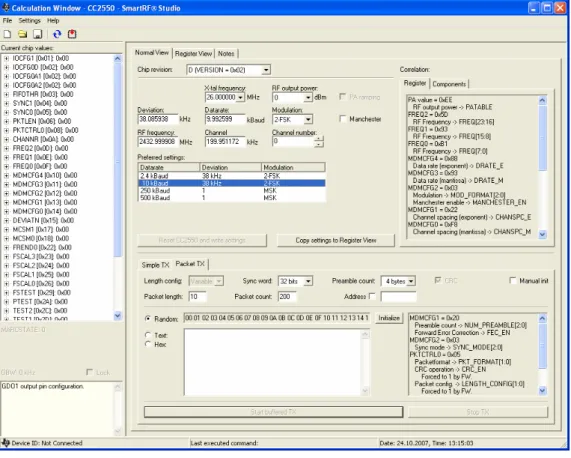Screen dimensions: 571x458
Task: Click the Packet count field
Action: click(x=287, y=296)
